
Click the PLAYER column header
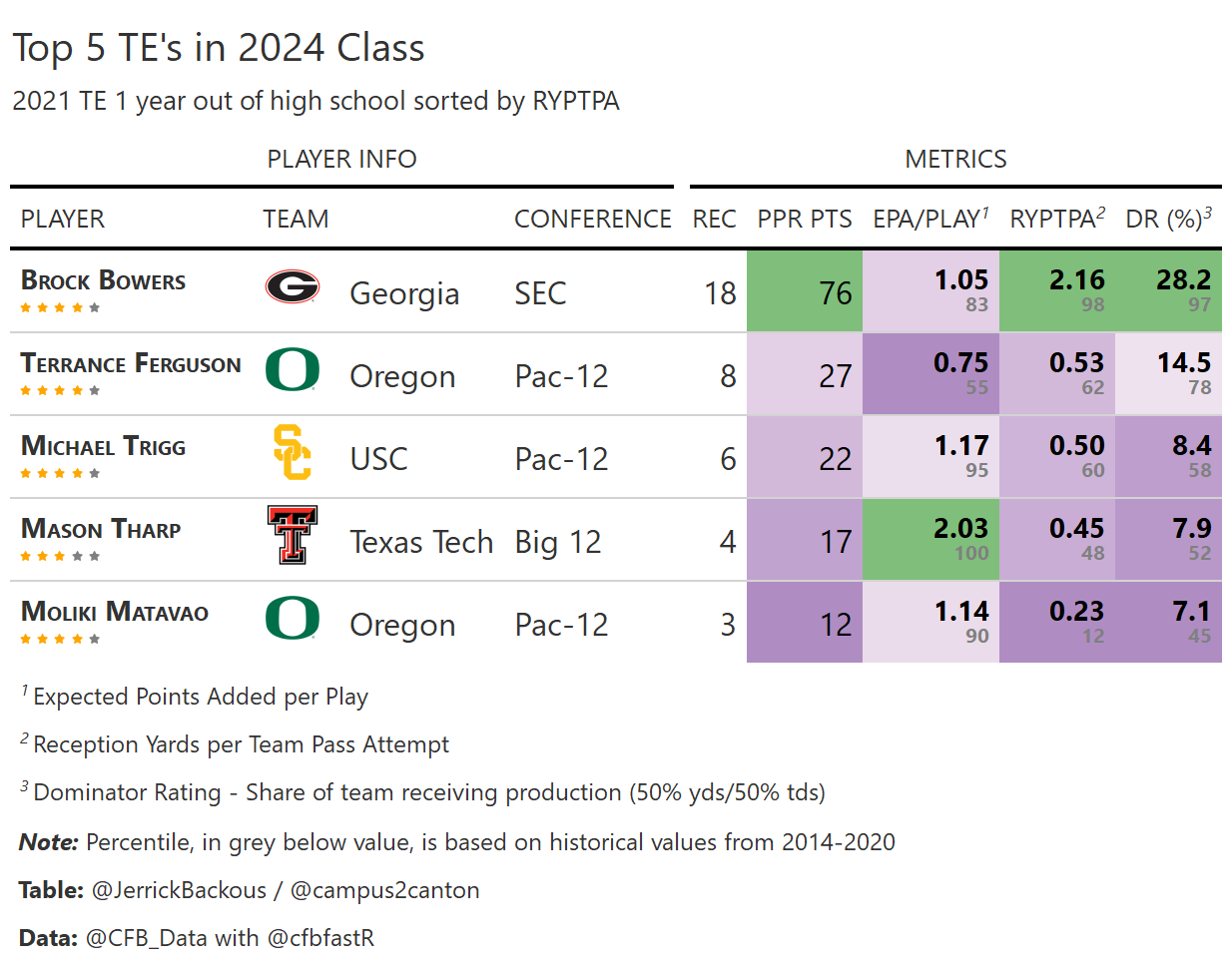[x=63, y=220]
